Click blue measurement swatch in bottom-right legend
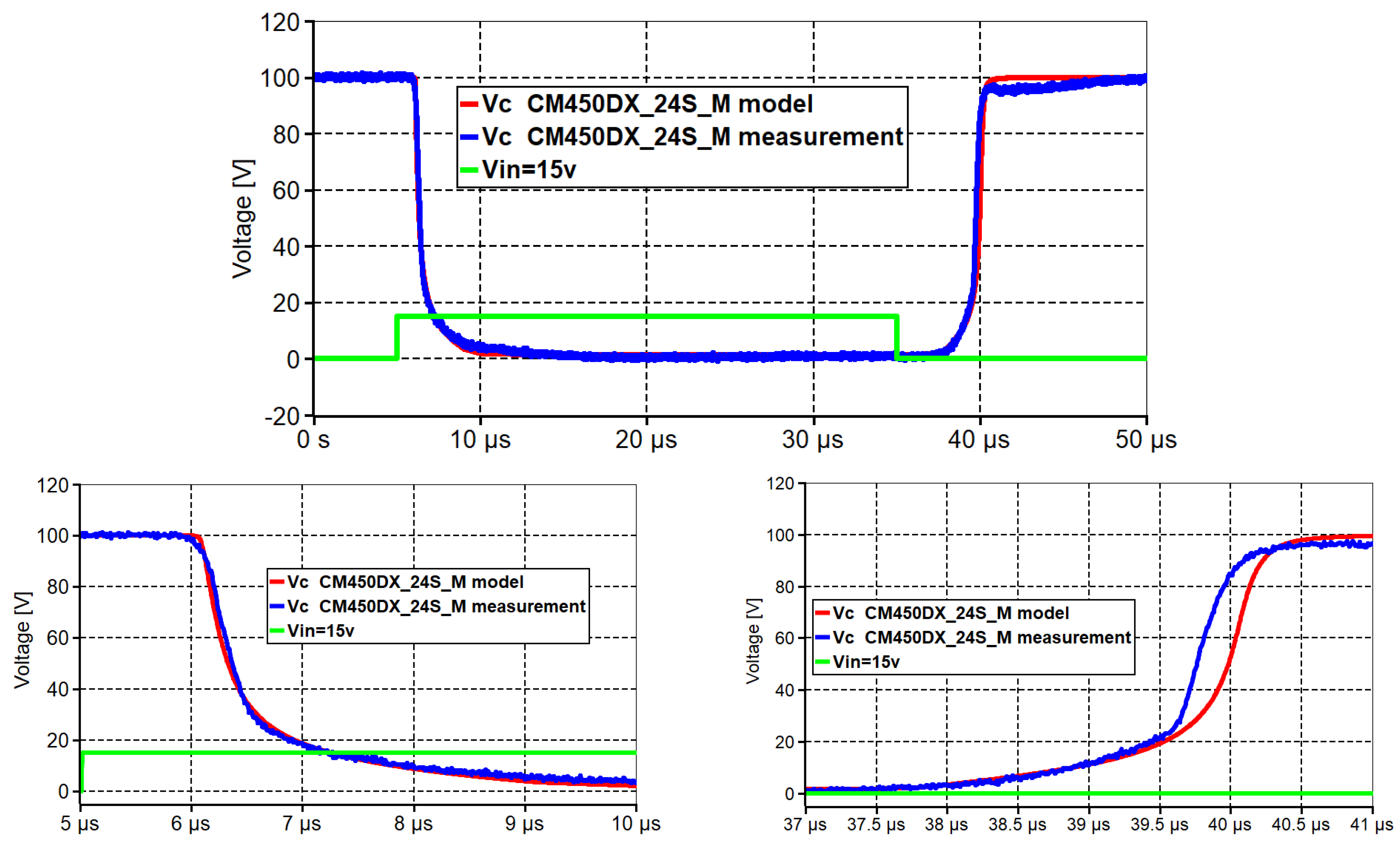Image resolution: width=1400 pixels, height=850 pixels. click(822, 638)
